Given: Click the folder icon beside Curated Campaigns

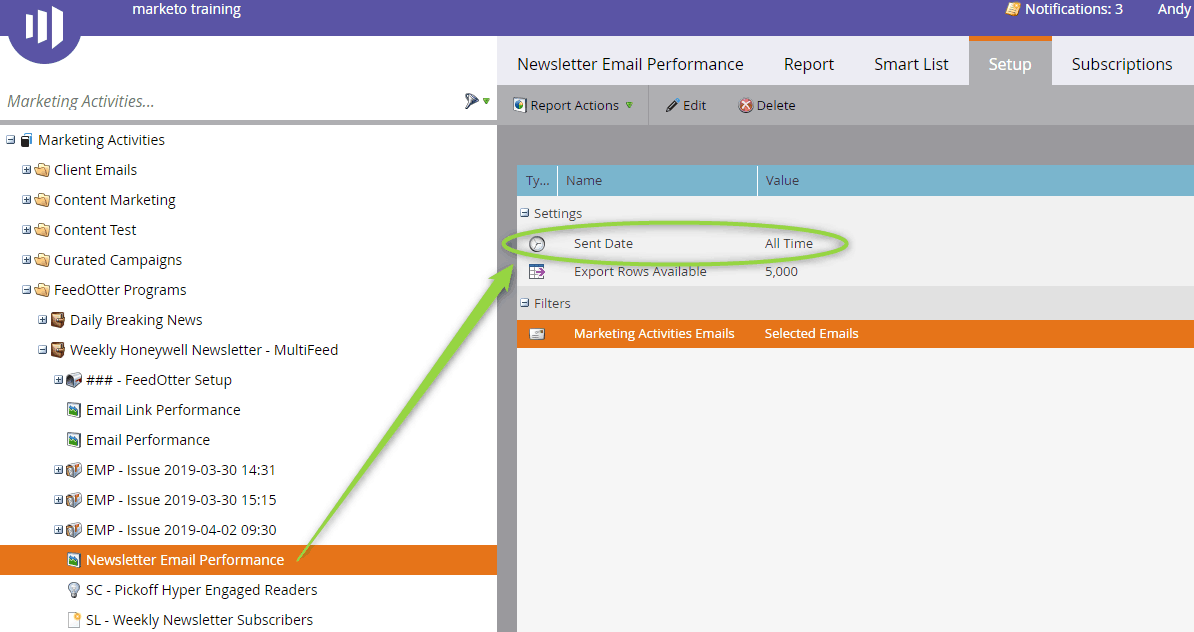Looking at the screenshot, I should pos(40,259).
